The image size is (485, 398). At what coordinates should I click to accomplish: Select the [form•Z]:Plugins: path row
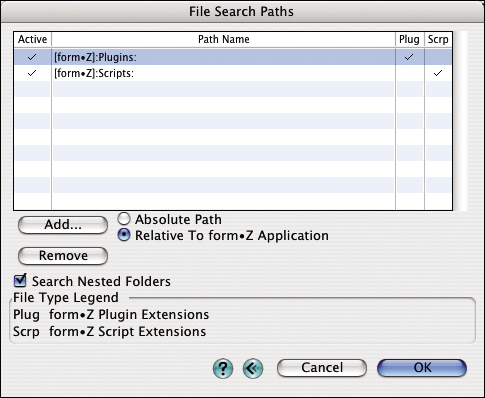point(233,57)
